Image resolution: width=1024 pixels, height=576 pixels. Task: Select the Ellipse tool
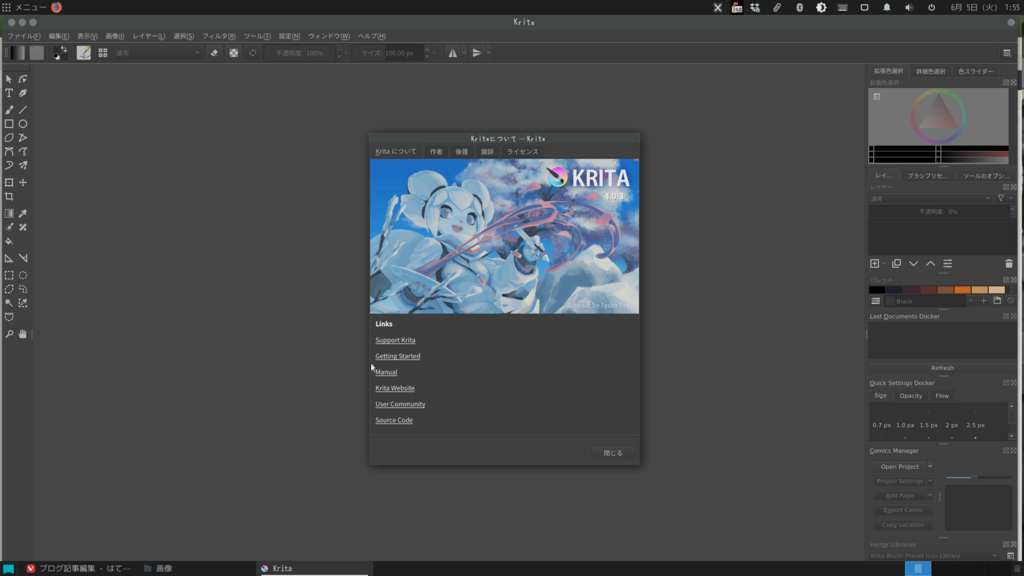tap(23, 123)
